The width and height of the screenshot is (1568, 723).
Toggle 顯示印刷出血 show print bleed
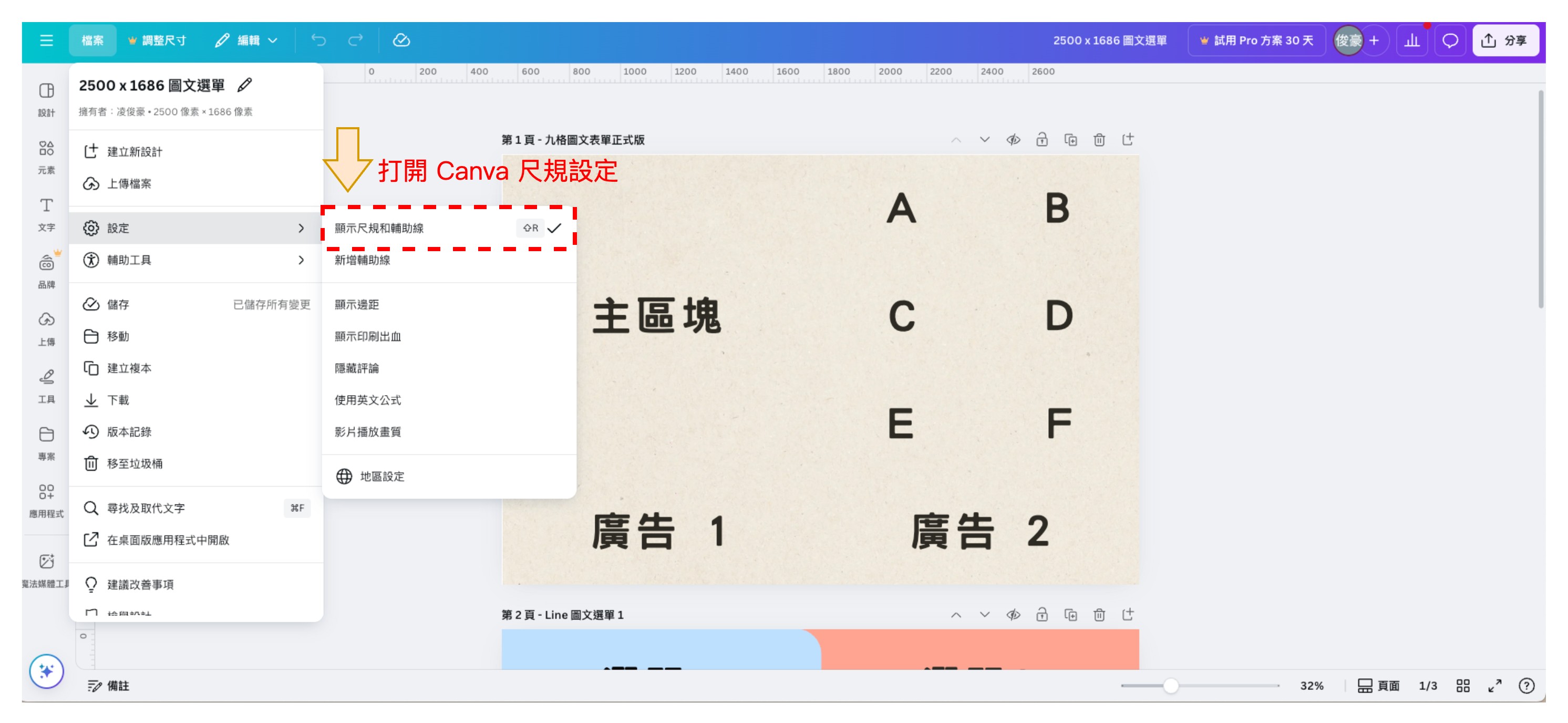click(x=449, y=336)
